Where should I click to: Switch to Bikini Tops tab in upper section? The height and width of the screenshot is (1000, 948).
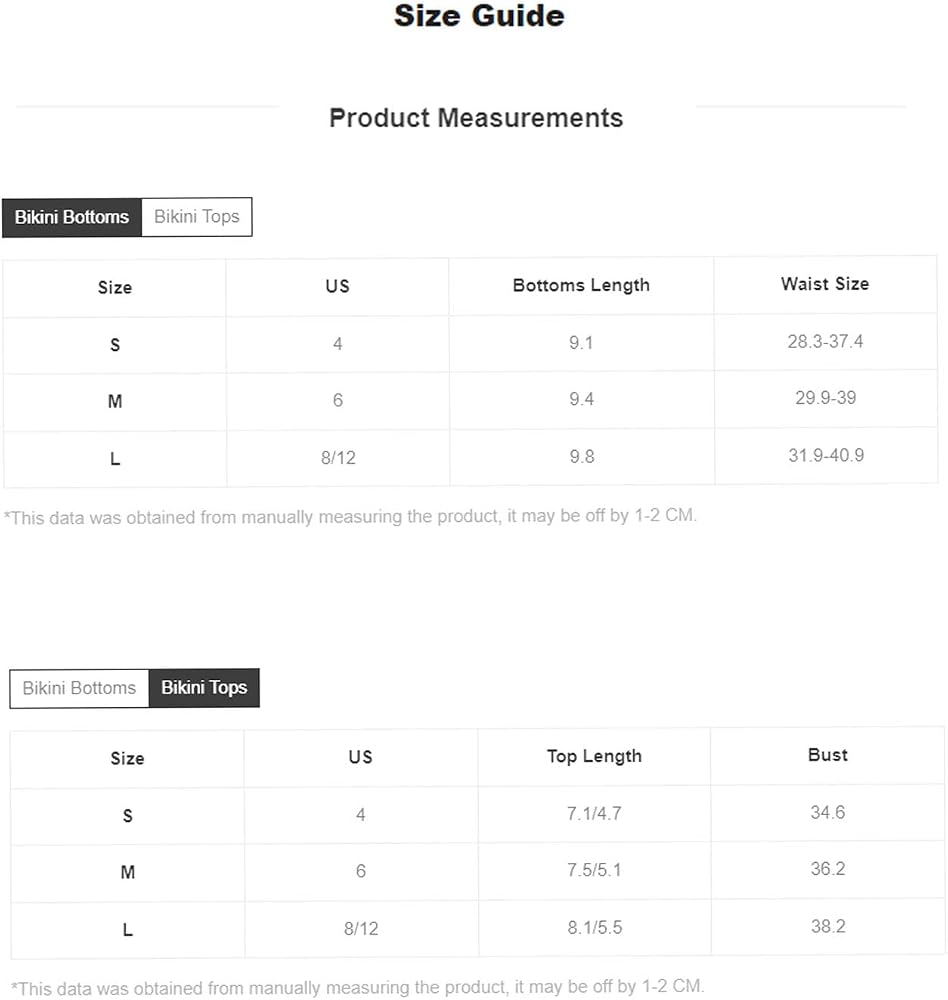point(196,217)
